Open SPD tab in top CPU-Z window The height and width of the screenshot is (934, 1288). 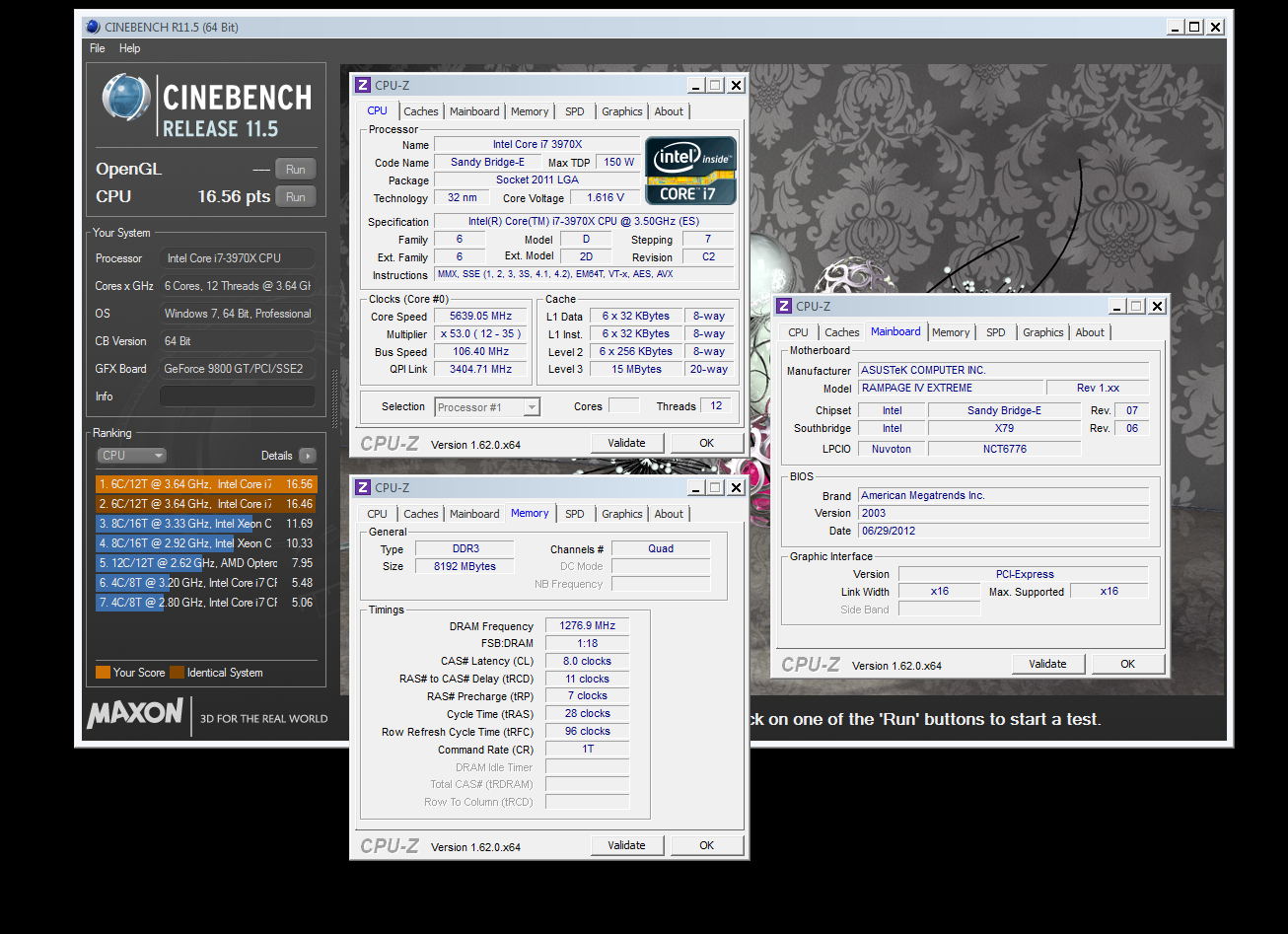pos(575,111)
